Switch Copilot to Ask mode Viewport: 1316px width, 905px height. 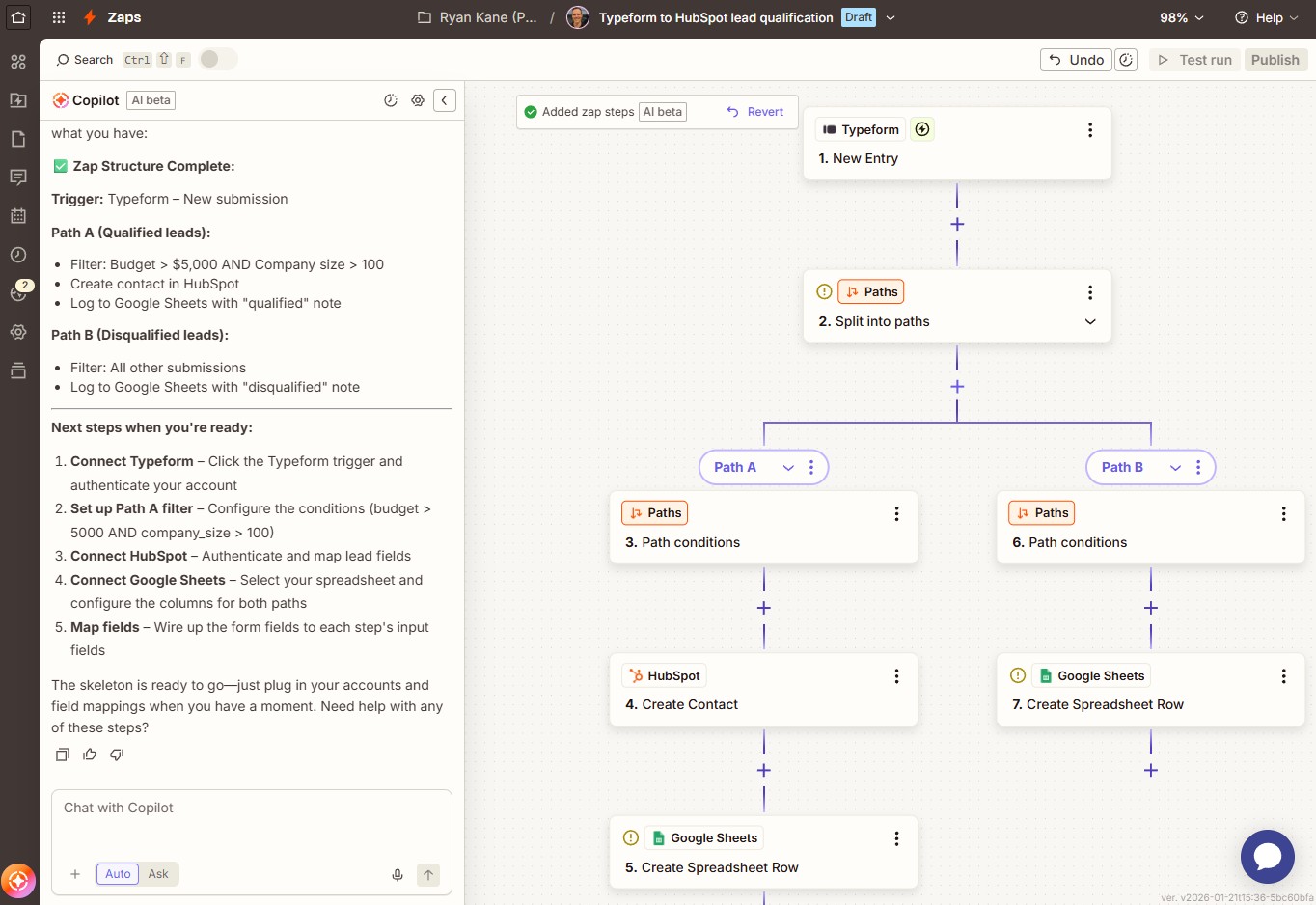point(157,874)
